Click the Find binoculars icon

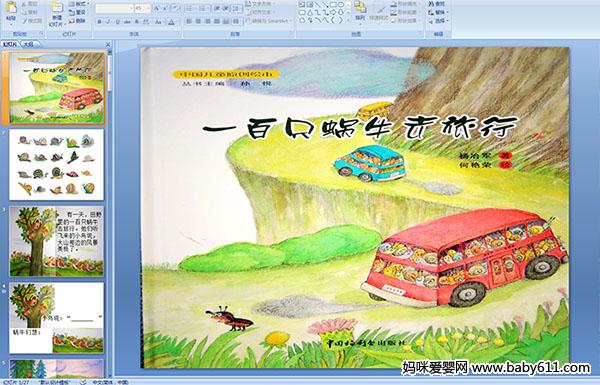(437, 4)
